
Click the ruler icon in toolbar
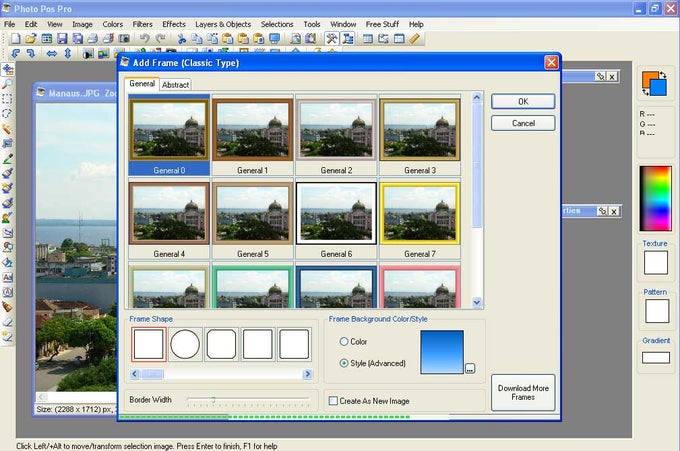[415, 39]
